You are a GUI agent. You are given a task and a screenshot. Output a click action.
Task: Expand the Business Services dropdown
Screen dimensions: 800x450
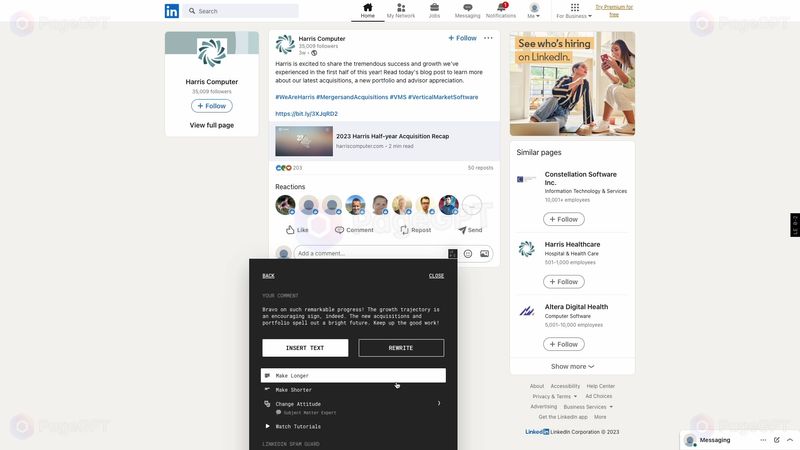(x=588, y=407)
